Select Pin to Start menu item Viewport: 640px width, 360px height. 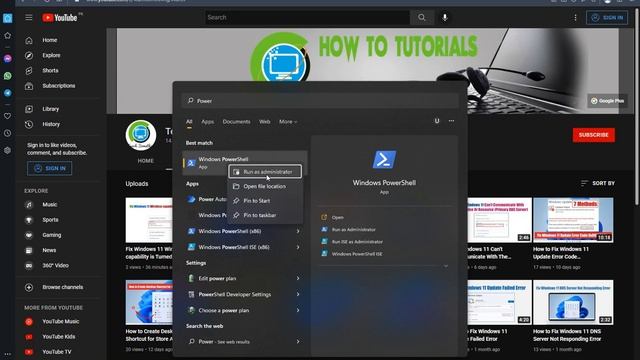(x=265, y=201)
